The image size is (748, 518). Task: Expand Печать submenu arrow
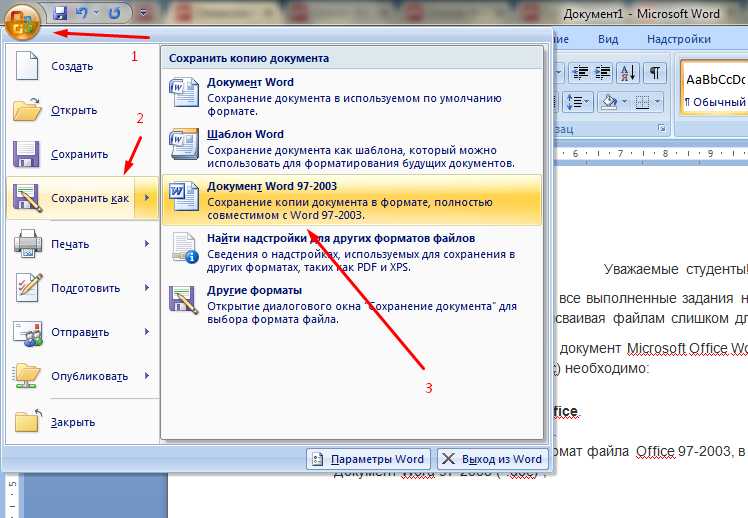click(x=147, y=244)
